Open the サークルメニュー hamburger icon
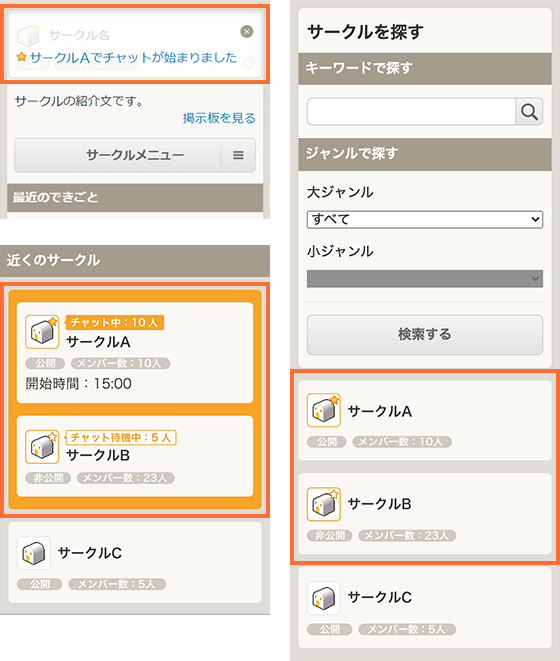 (x=238, y=155)
